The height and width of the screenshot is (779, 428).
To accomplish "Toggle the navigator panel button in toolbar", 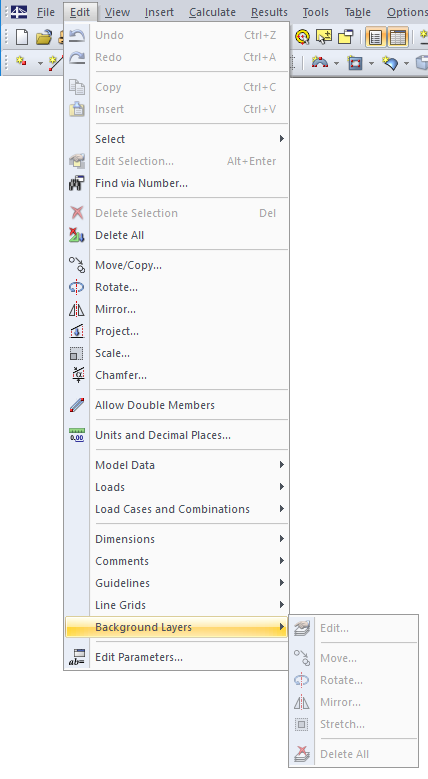I will click(x=375, y=37).
